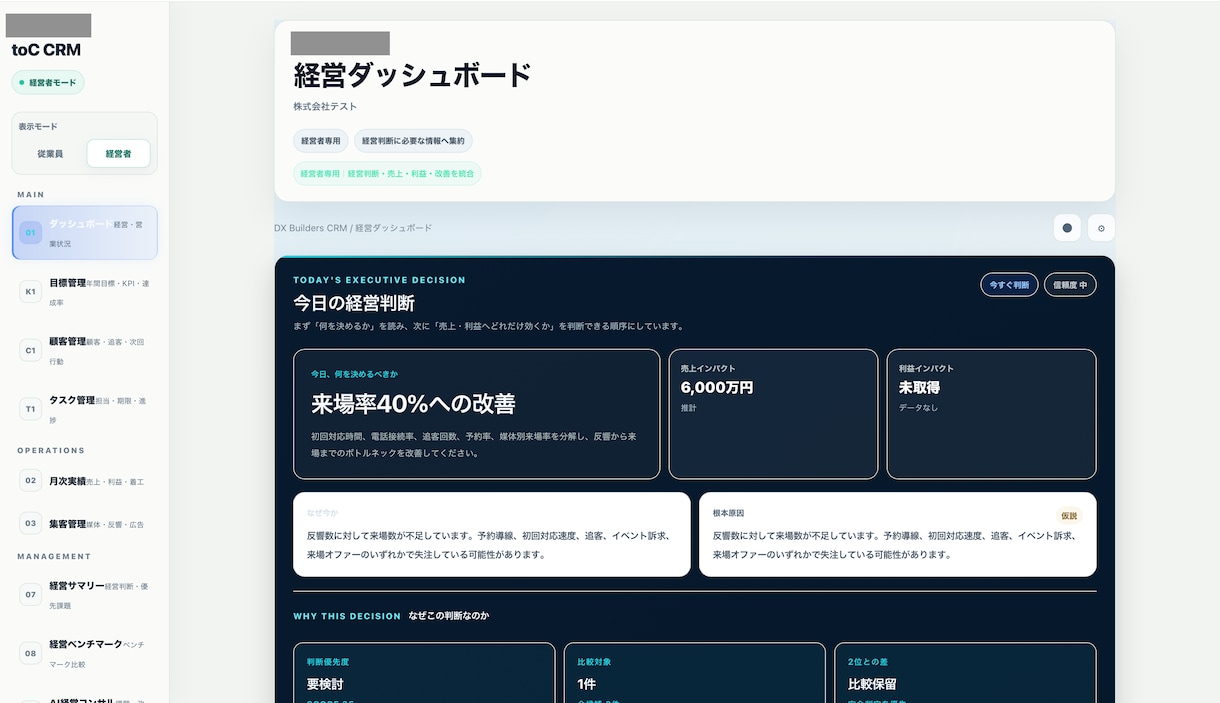Open 経営ベンチマーク in the sidebar
The image size is (1220, 703).
click(85, 654)
